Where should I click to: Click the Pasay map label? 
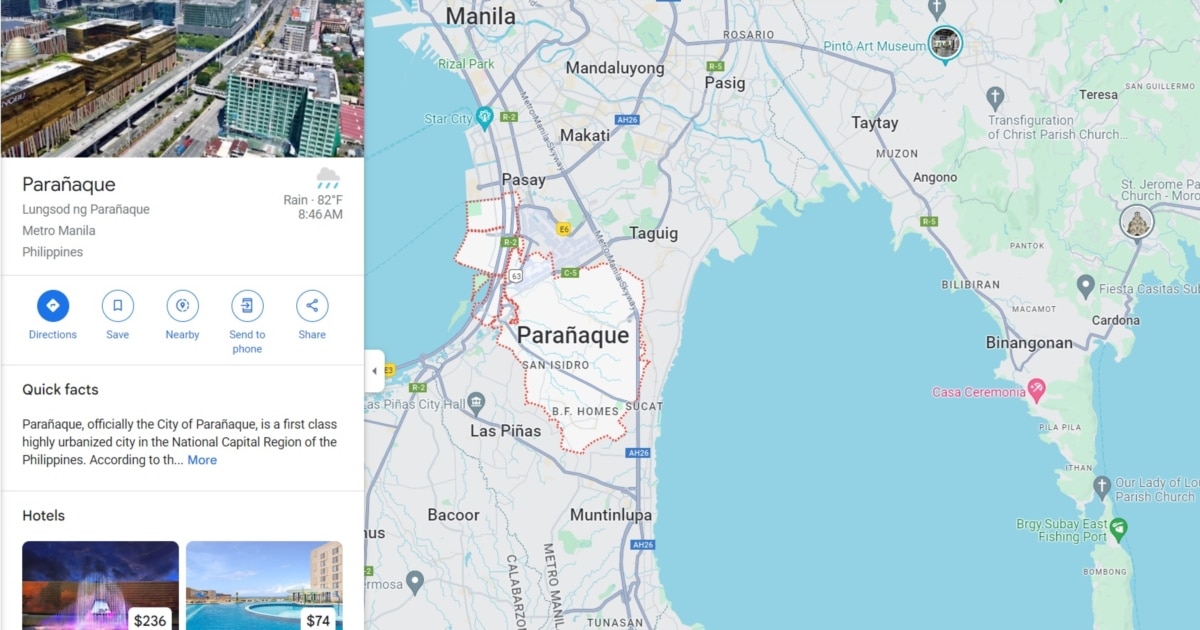click(524, 180)
